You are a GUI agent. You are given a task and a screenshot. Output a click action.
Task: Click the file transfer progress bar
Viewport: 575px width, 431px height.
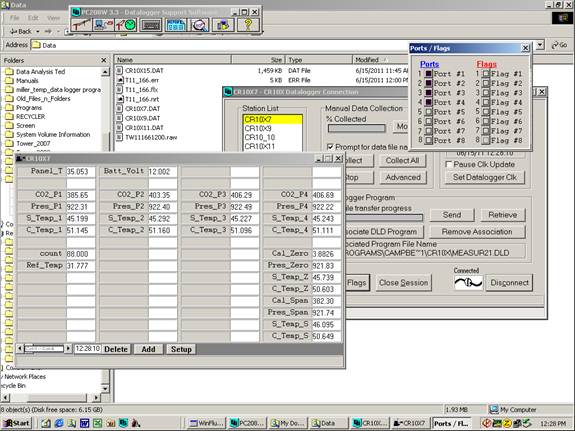(384, 218)
